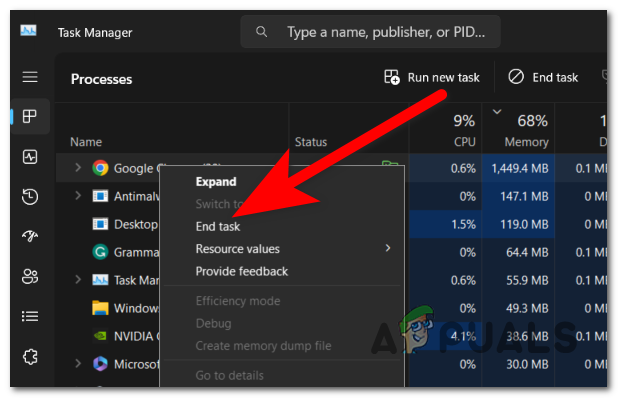Screen dimensions: 618x398
Task: Click the Grammarly process icon
Action: tap(100, 252)
